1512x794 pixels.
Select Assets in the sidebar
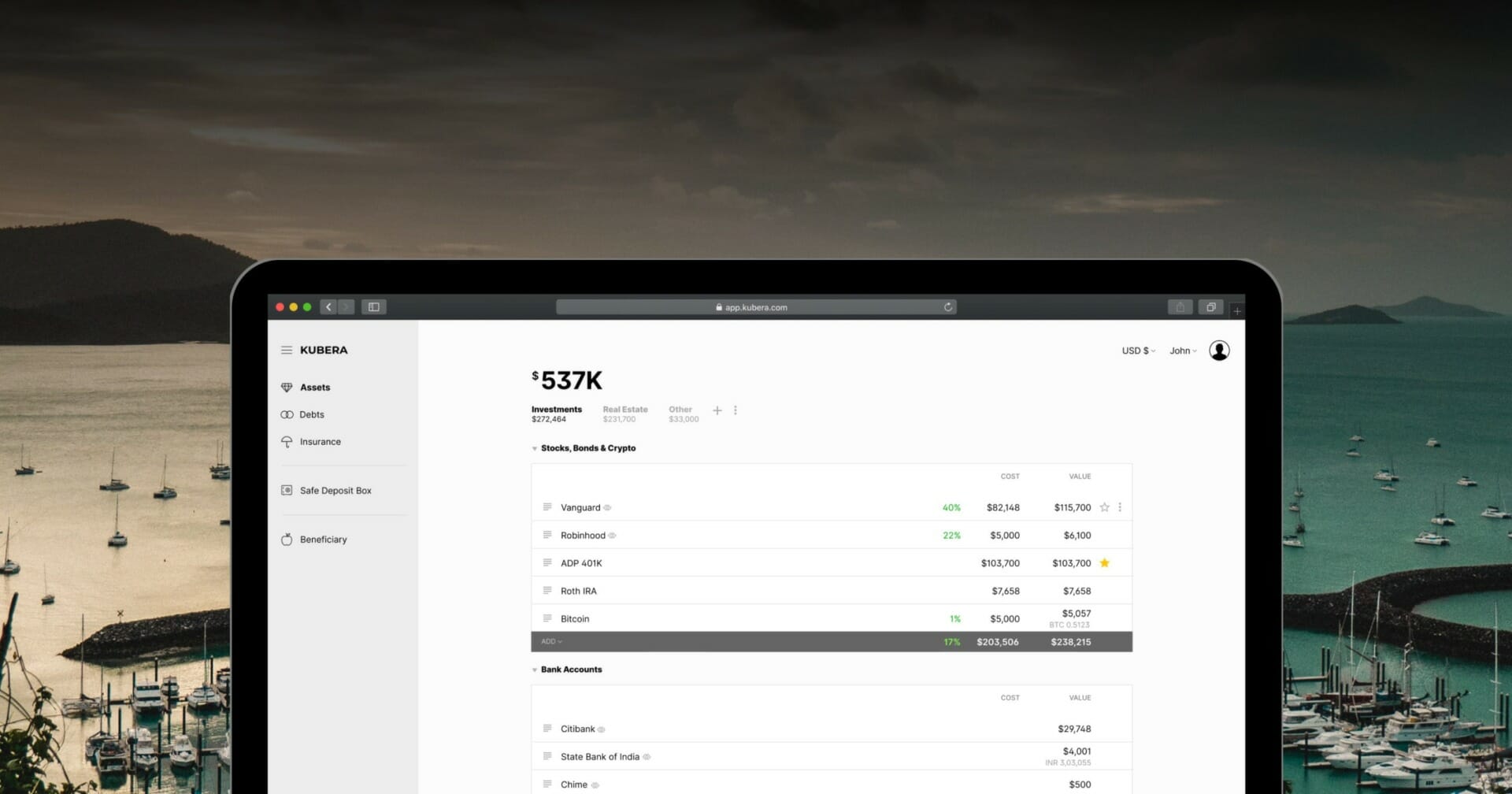coord(313,387)
